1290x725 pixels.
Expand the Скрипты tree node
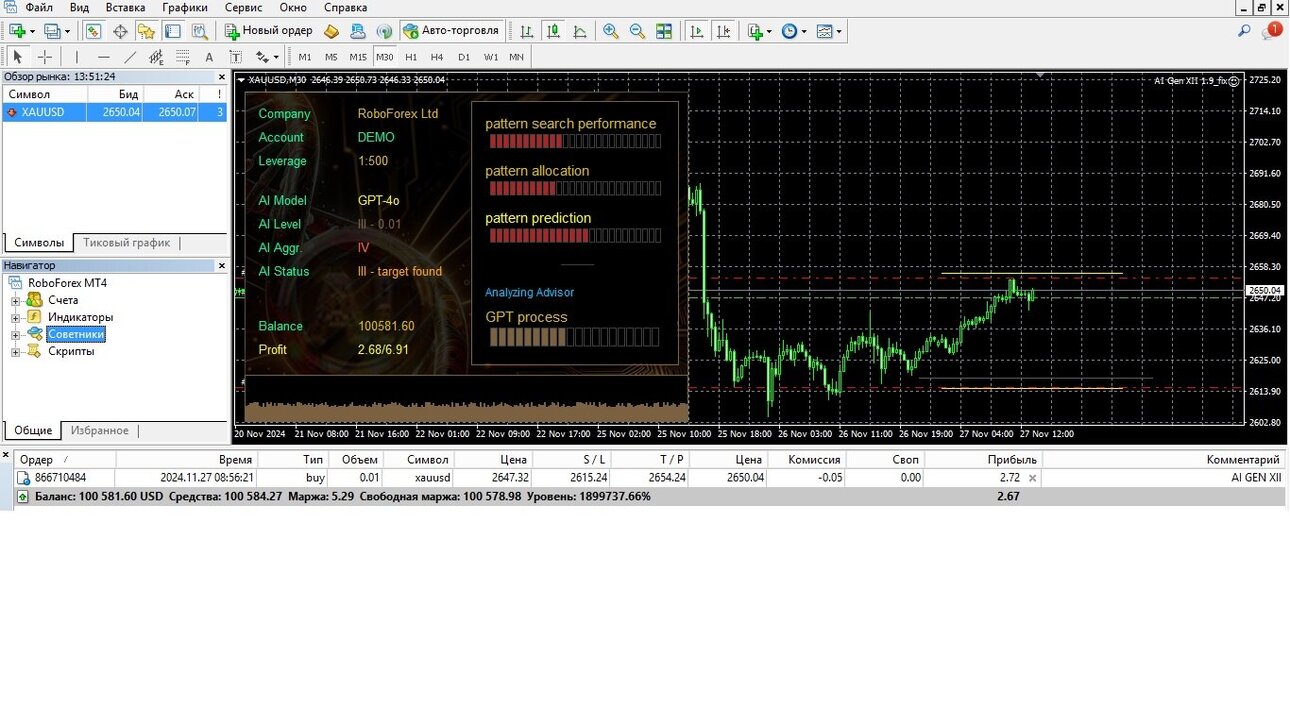[16, 351]
